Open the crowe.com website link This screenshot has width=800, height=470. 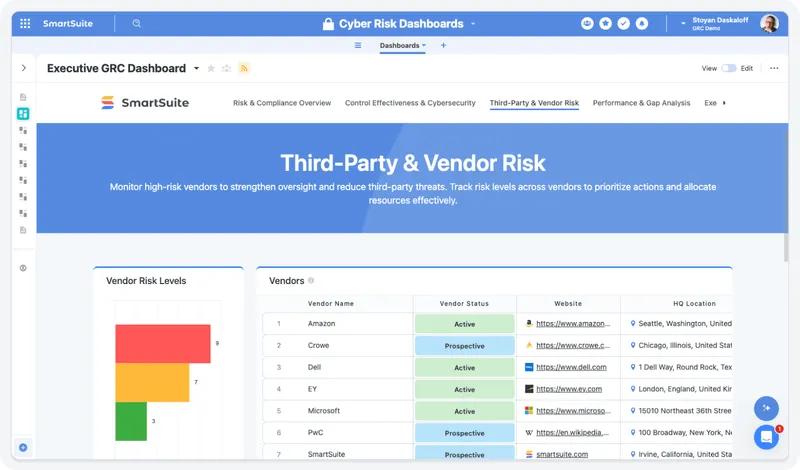click(x=573, y=345)
